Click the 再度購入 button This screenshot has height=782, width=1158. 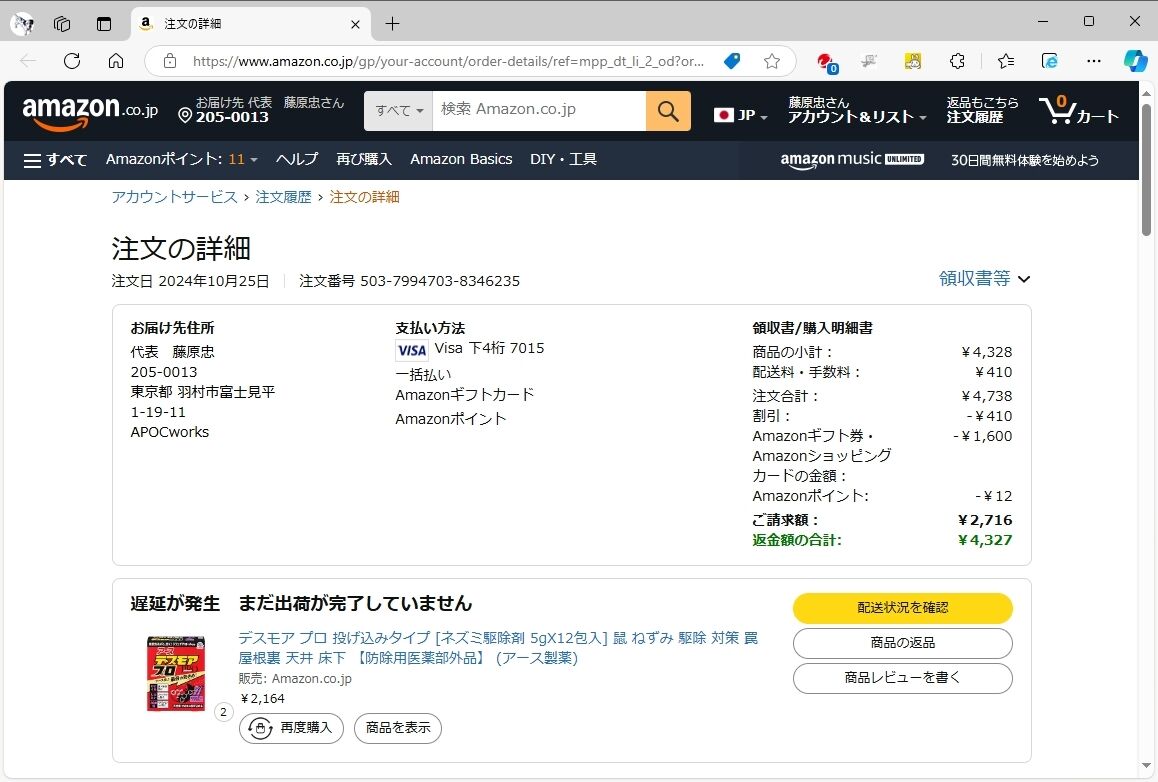(291, 728)
